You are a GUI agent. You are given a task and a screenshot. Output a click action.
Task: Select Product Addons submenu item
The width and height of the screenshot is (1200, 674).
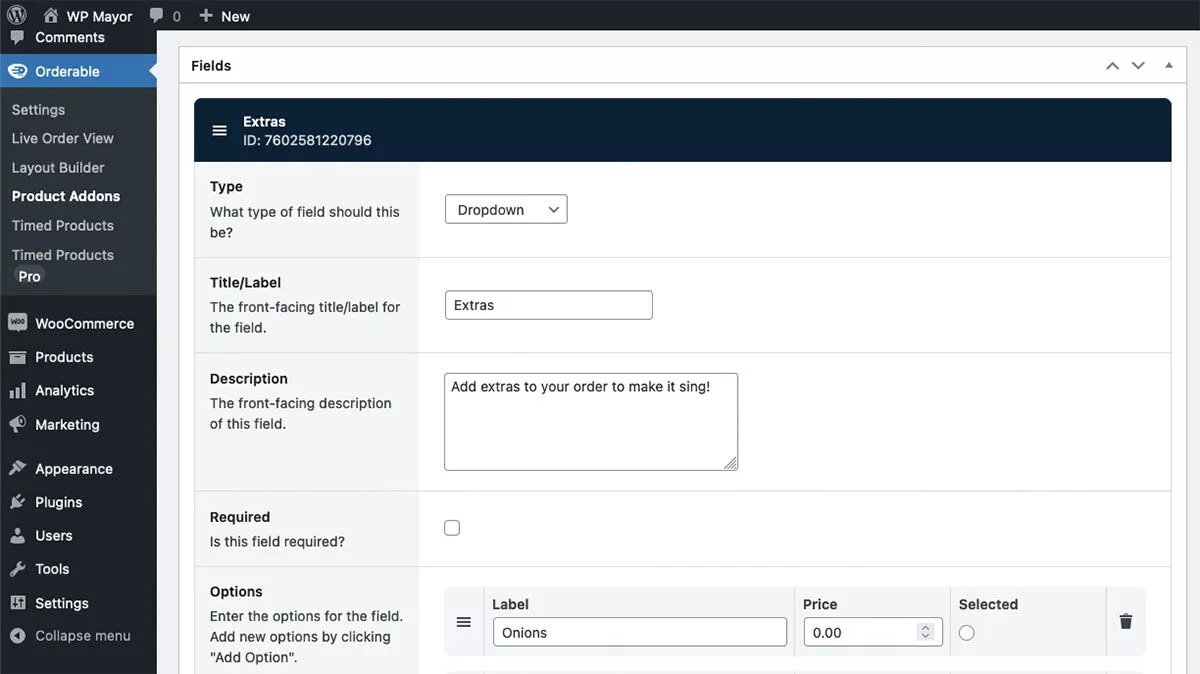pyautogui.click(x=66, y=196)
